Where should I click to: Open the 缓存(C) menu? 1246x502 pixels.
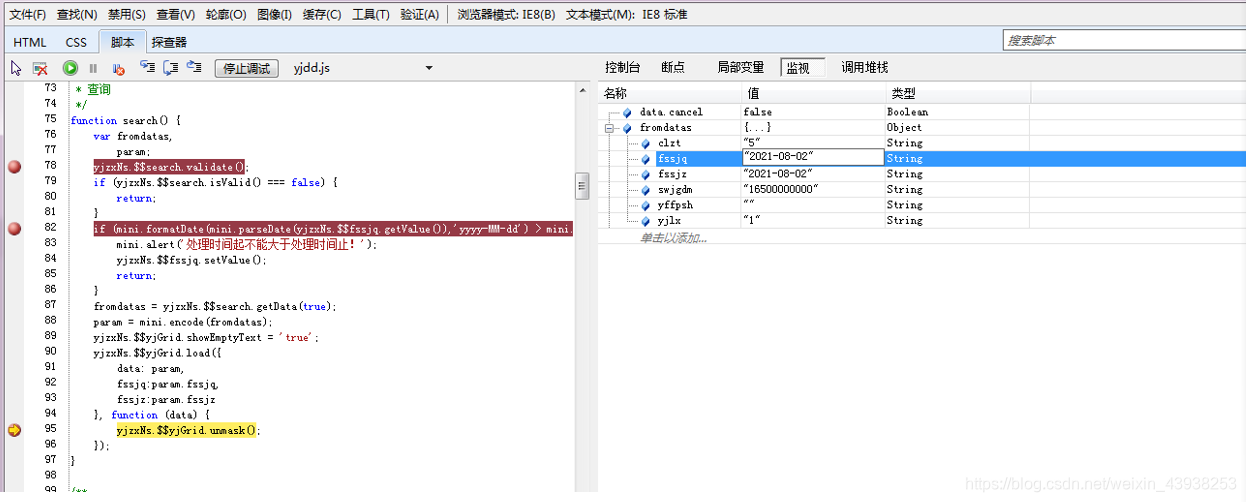click(322, 15)
